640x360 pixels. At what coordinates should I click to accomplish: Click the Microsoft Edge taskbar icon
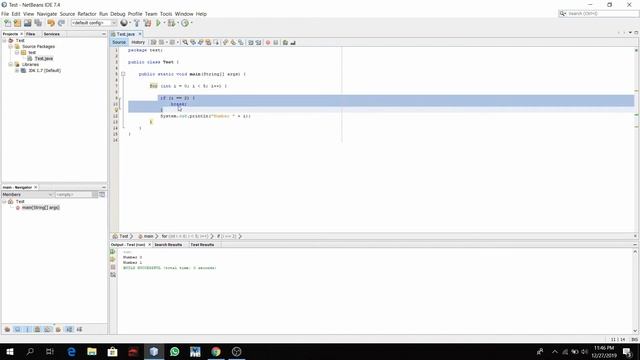coord(71,351)
